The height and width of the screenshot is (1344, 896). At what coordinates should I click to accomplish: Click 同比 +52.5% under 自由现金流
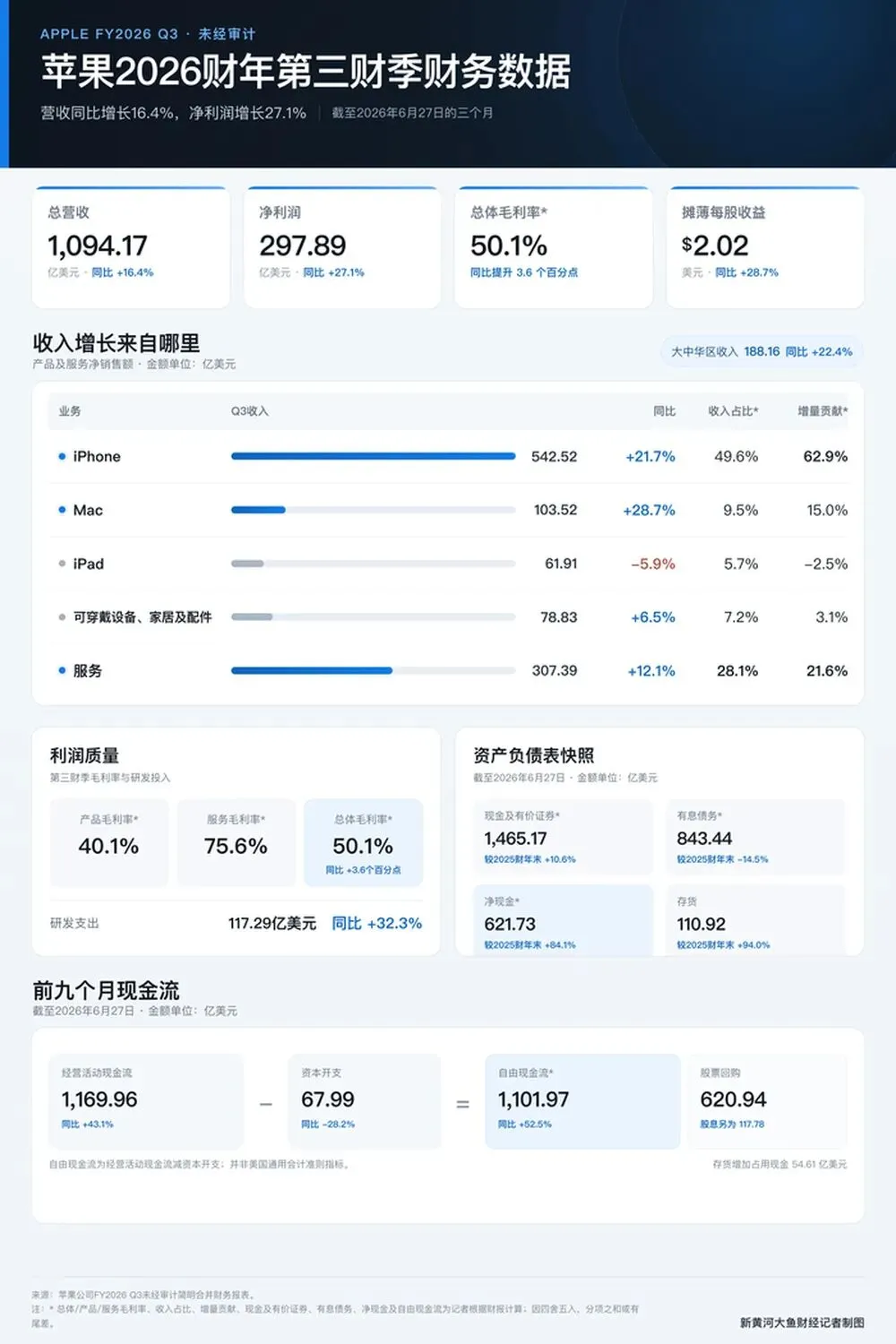click(x=525, y=1124)
